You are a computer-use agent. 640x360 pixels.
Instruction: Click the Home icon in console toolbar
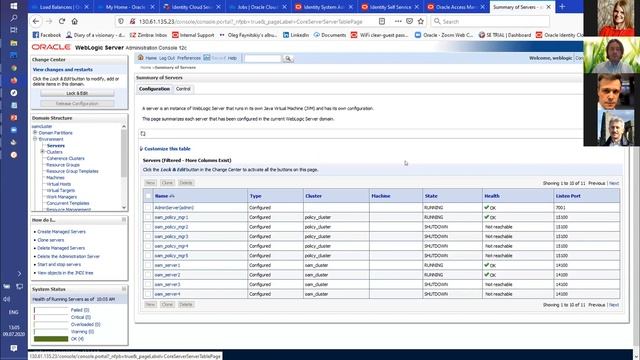click(141, 58)
